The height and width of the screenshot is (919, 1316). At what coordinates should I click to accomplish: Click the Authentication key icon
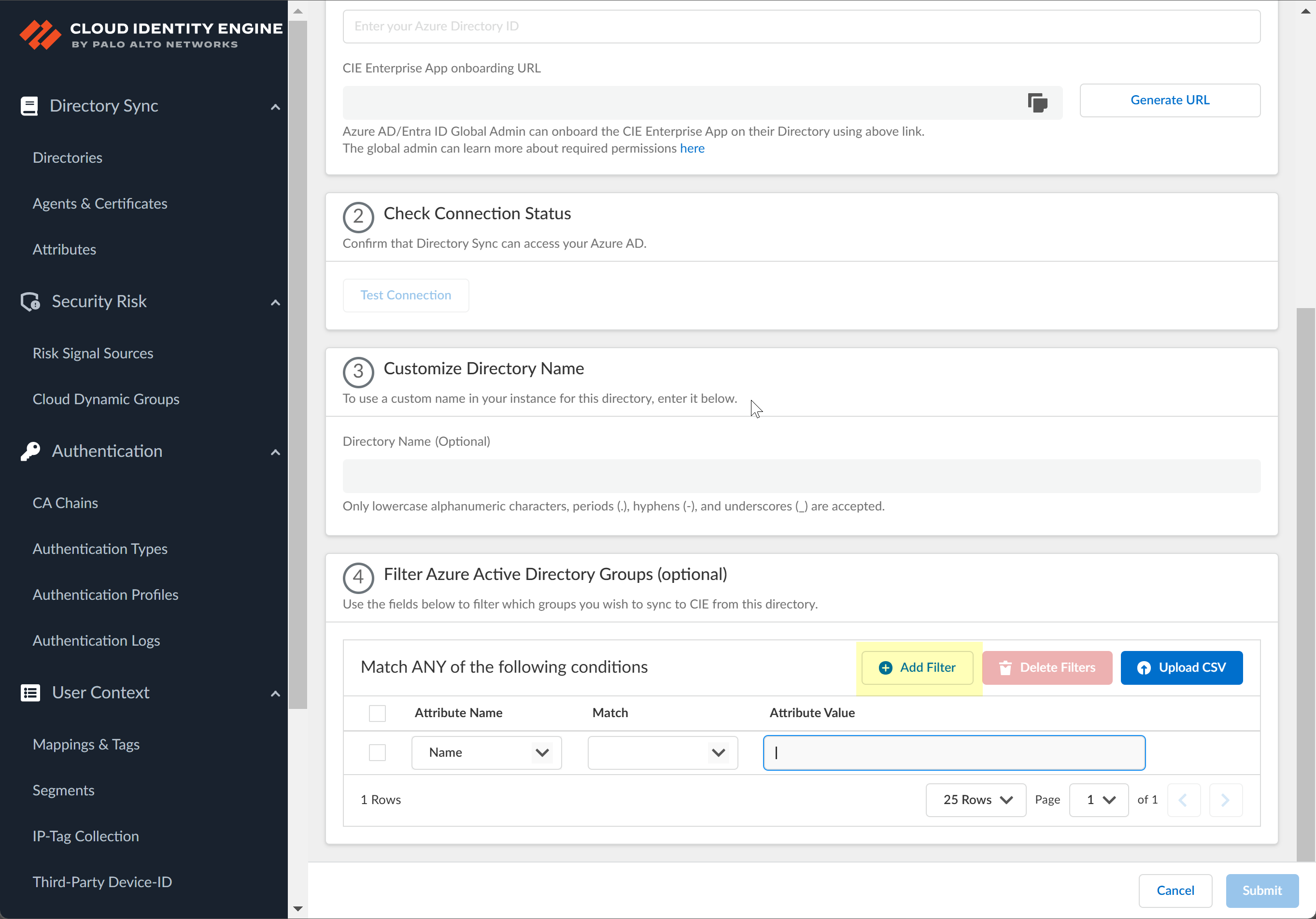pos(30,451)
